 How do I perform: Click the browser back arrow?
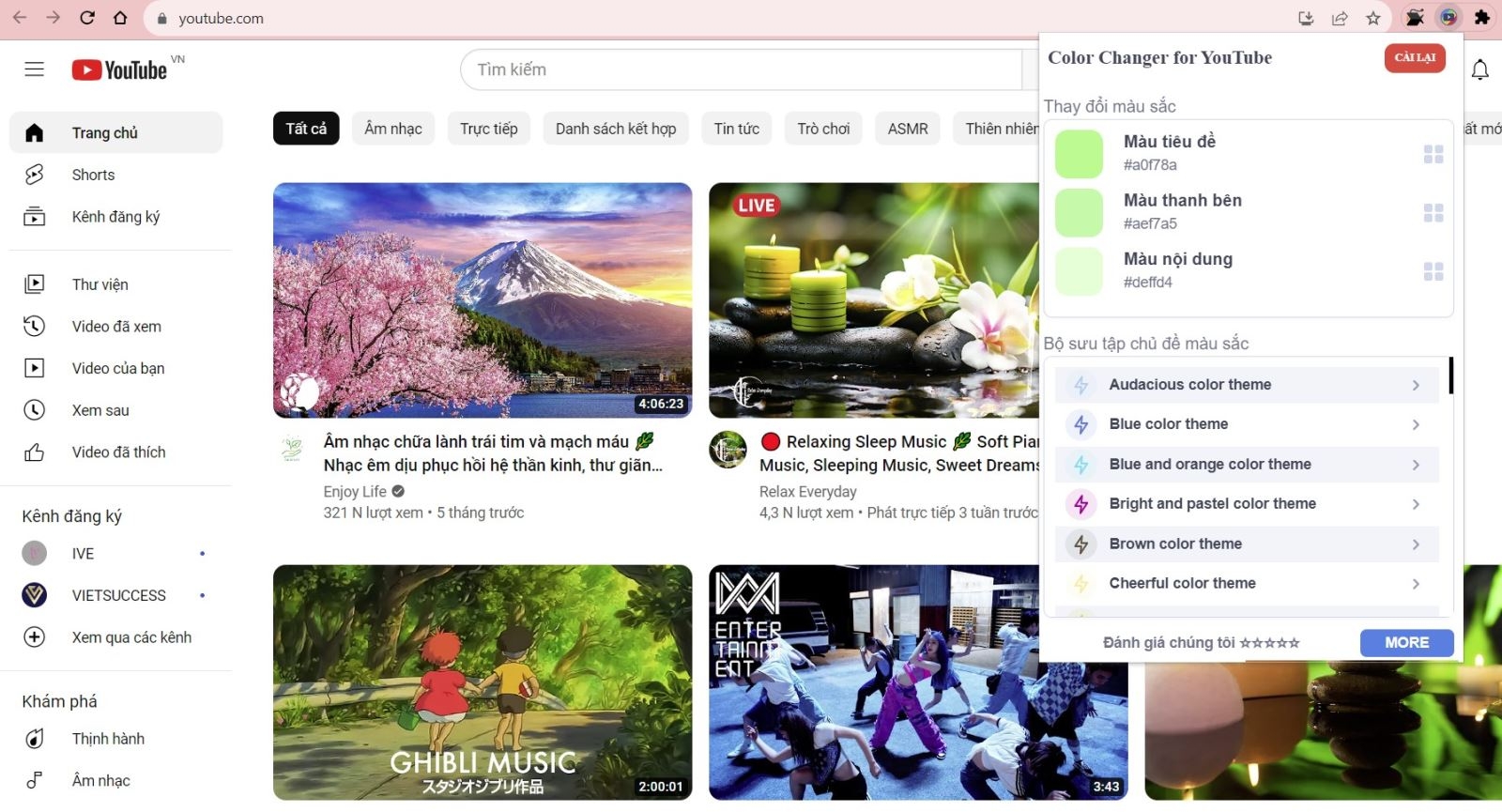click(20, 18)
